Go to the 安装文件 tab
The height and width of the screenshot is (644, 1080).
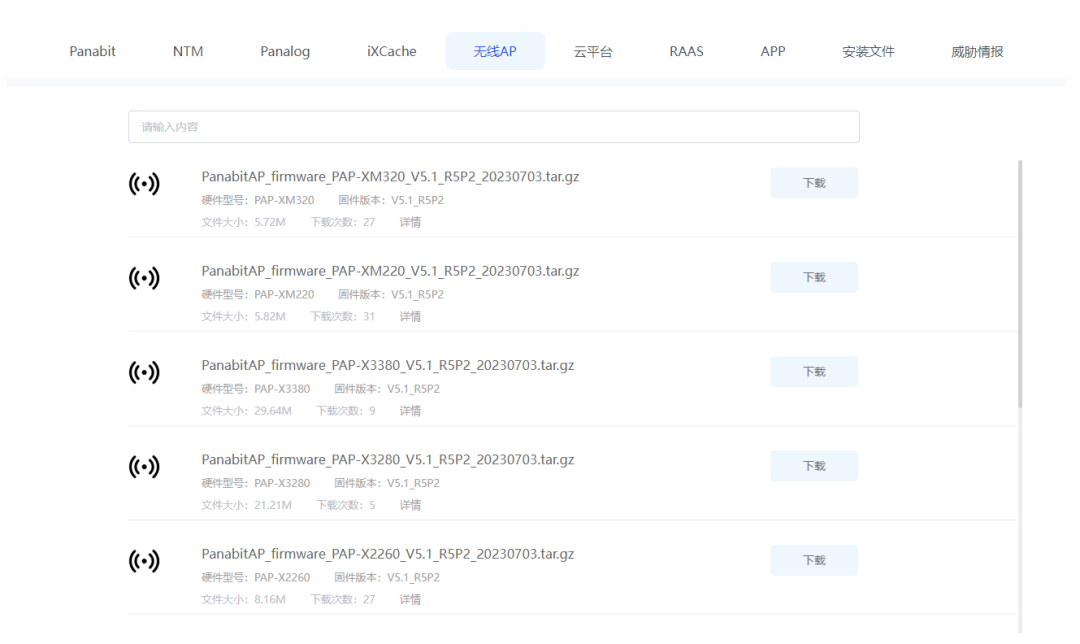(x=868, y=52)
